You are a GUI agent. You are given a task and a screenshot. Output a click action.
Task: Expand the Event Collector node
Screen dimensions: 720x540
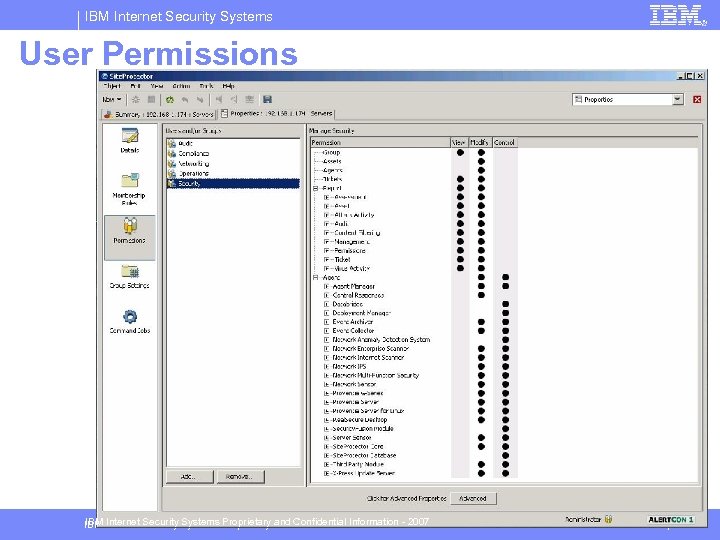(326, 331)
